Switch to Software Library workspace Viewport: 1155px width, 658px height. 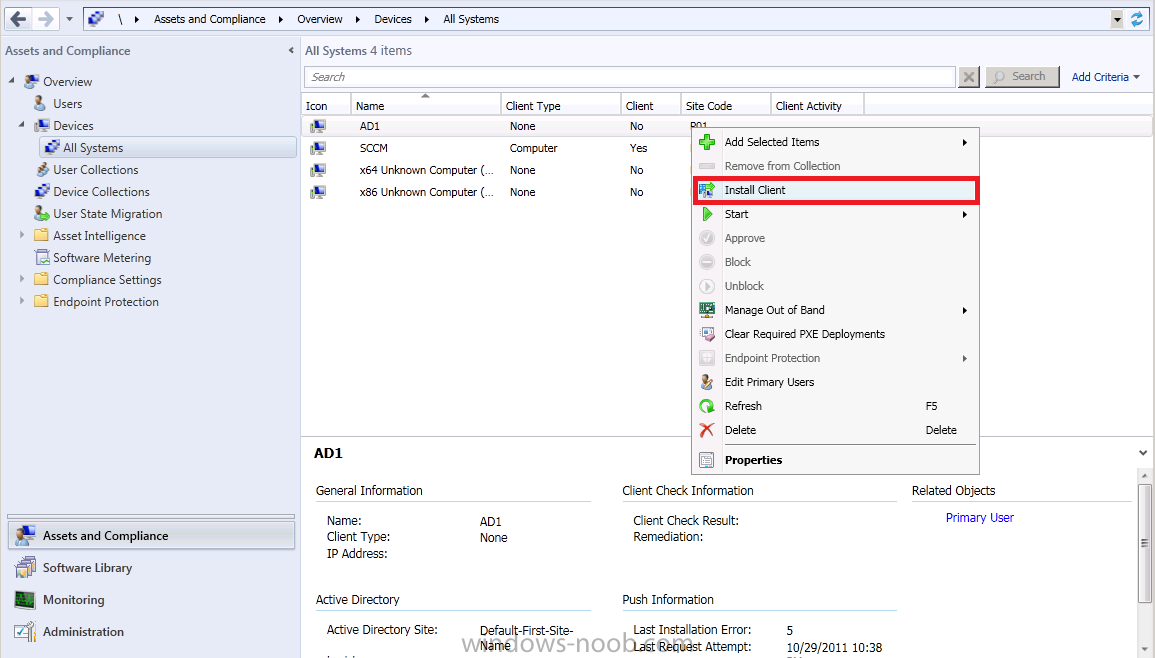pos(151,567)
